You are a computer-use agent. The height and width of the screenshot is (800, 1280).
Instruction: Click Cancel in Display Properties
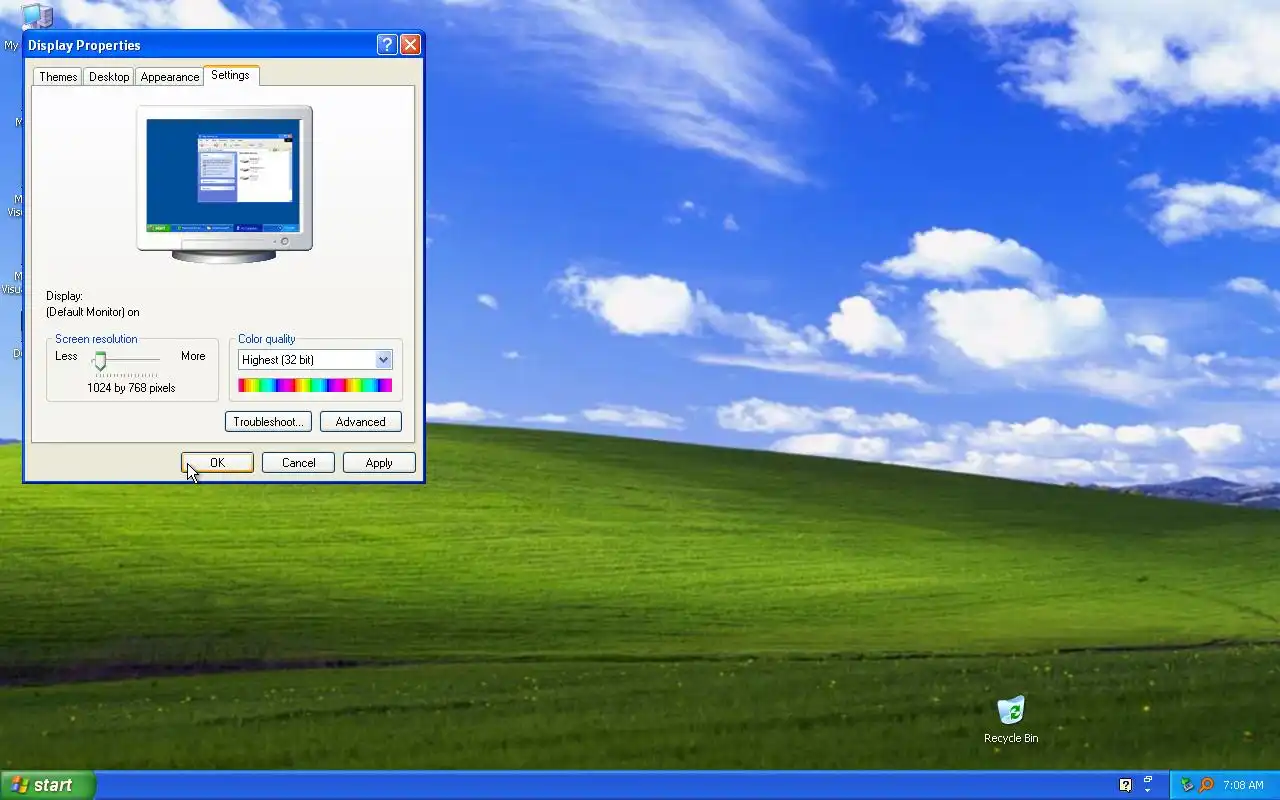click(x=298, y=463)
